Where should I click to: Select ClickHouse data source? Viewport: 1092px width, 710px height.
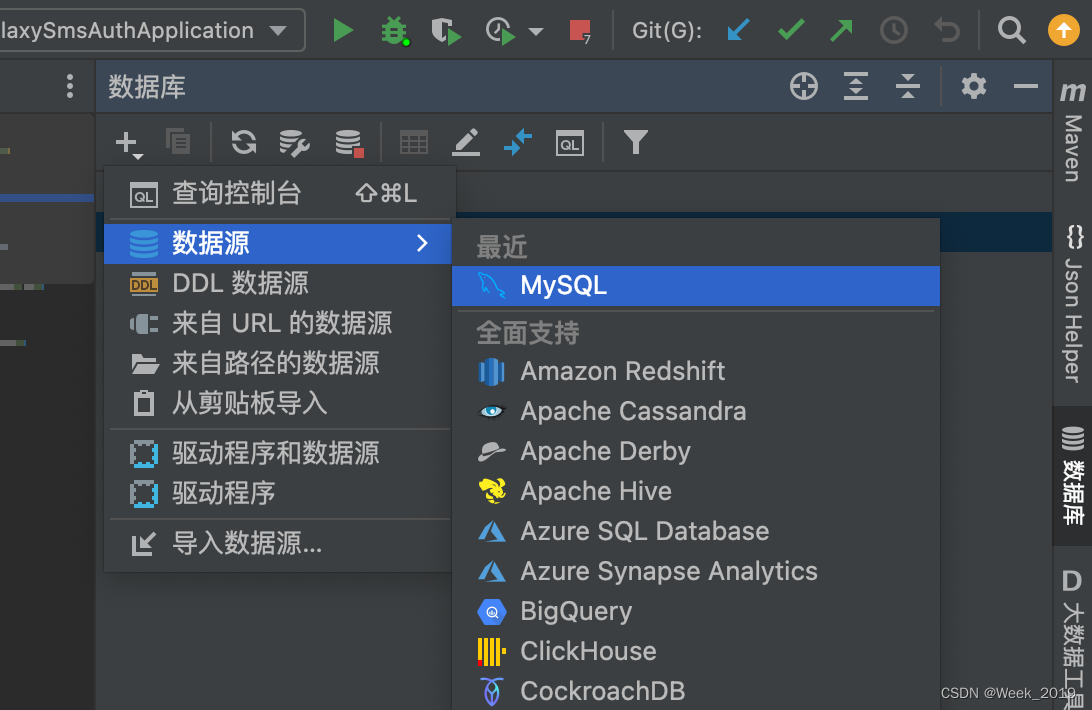click(x=696, y=651)
